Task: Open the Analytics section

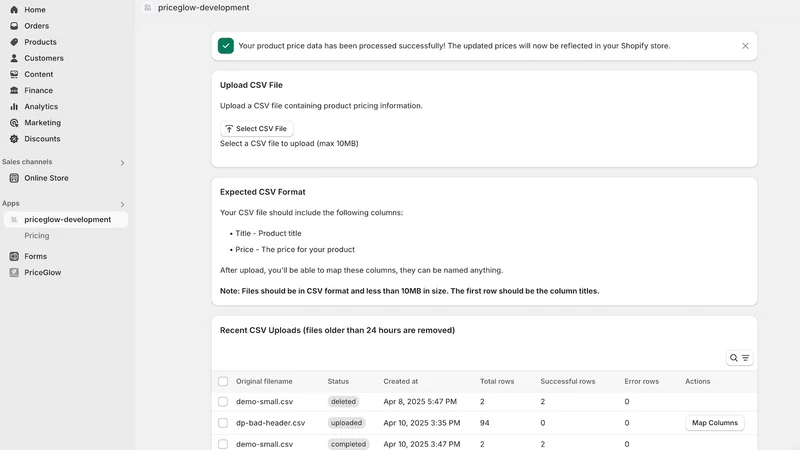Action: point(41,107)
